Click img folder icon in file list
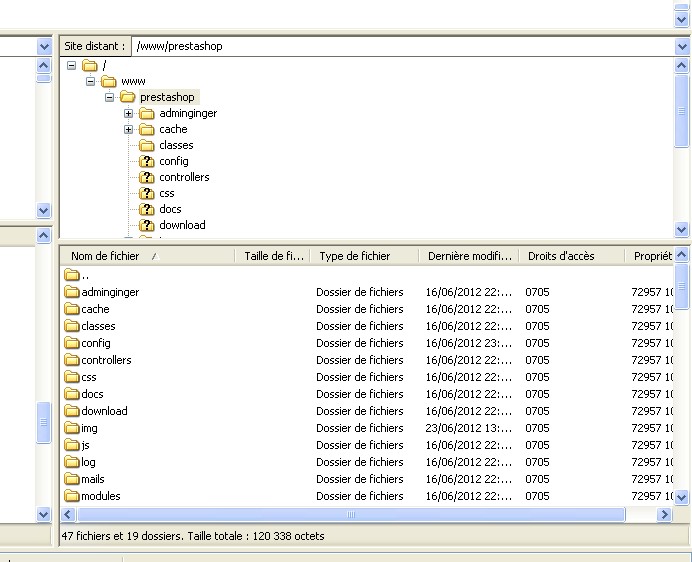Screen dimensions: 692x562 click(71, 428)
